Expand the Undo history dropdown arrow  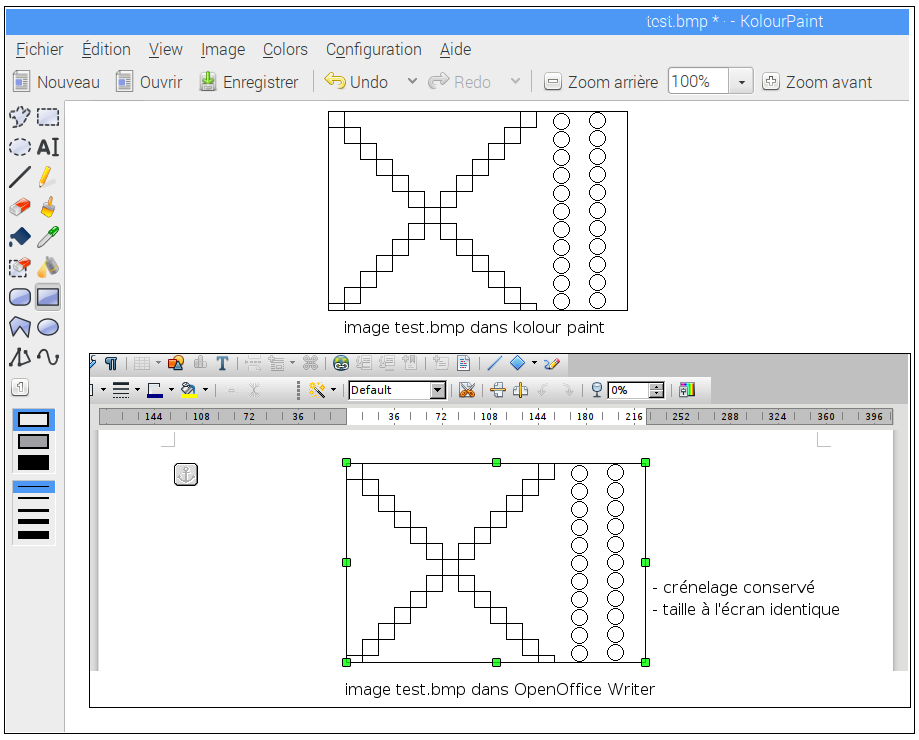click(x=412, y=81)
